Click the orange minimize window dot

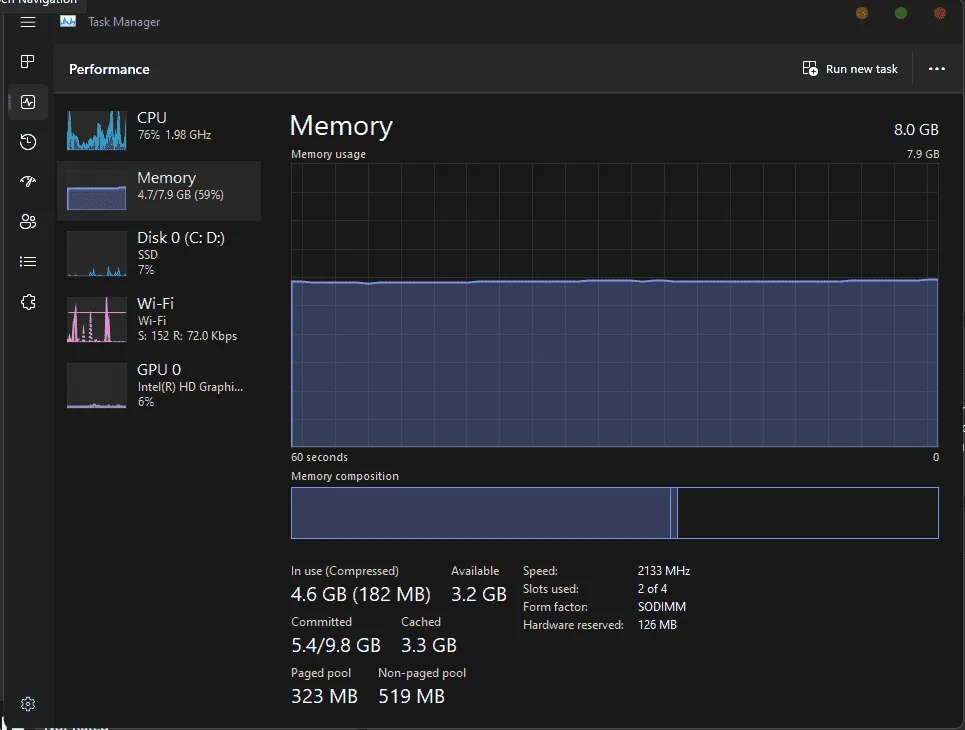[862, 13]
